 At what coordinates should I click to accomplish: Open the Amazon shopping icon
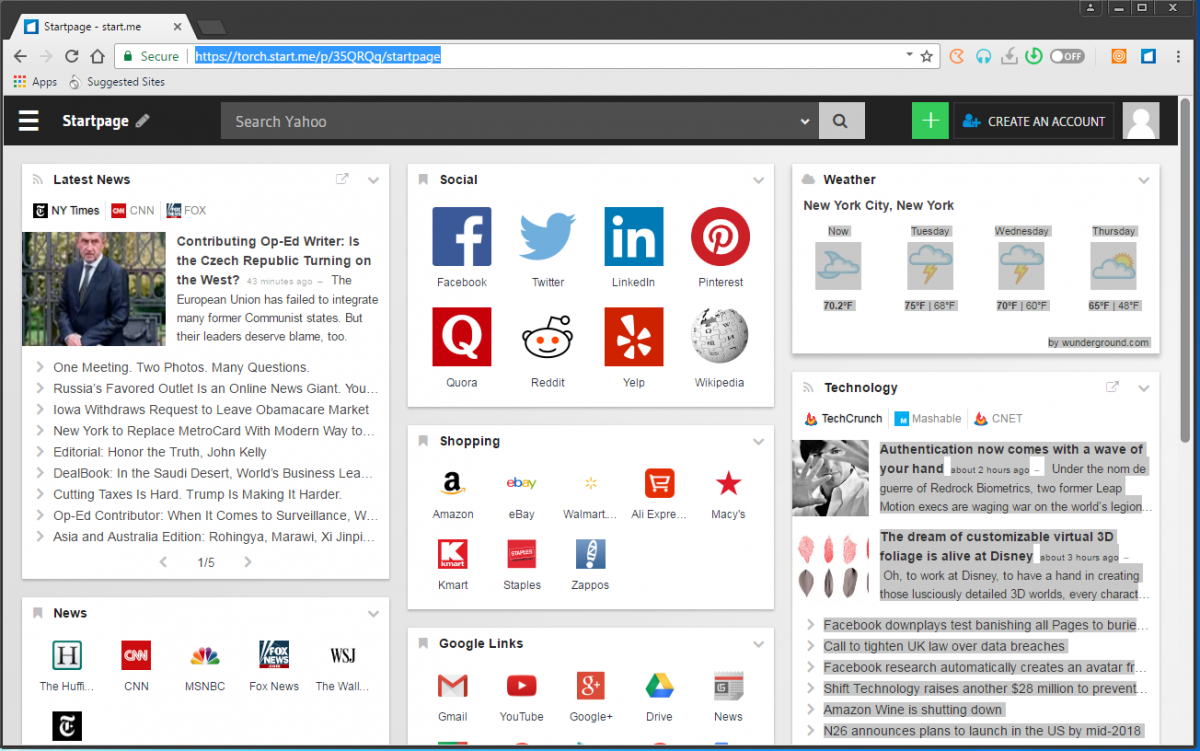pyautogui.click(x=452, y=484)
